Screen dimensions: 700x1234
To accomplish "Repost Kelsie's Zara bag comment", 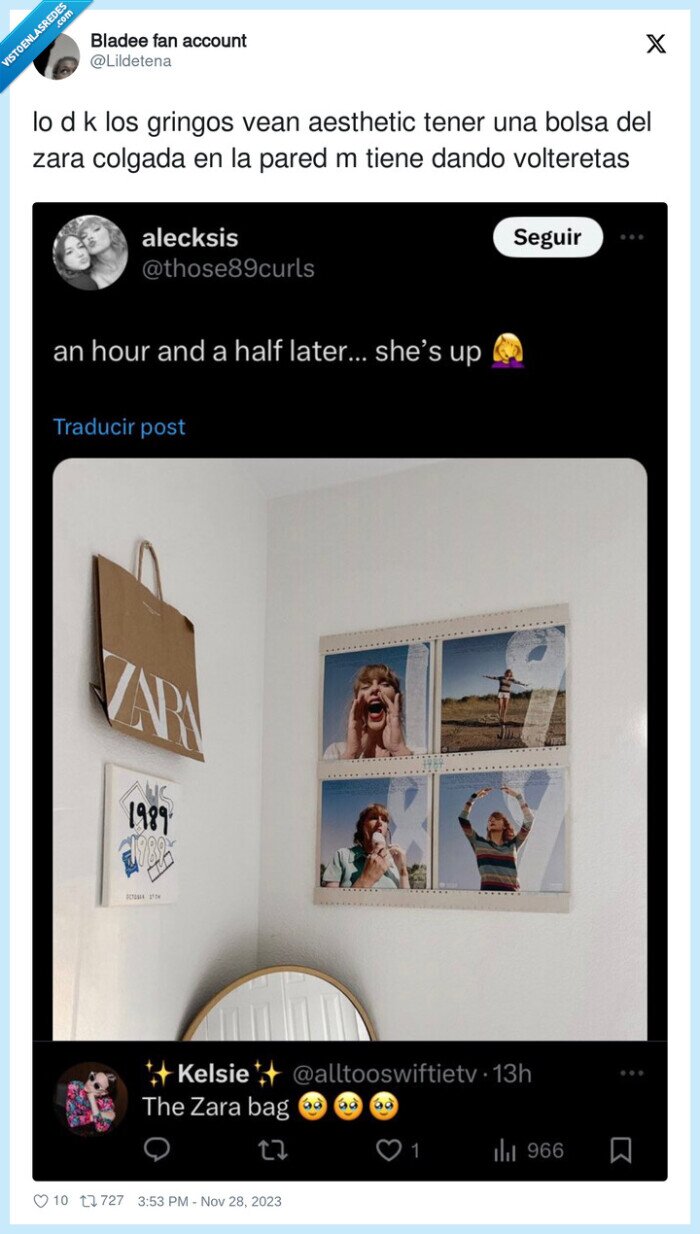I will (272, 1150).
